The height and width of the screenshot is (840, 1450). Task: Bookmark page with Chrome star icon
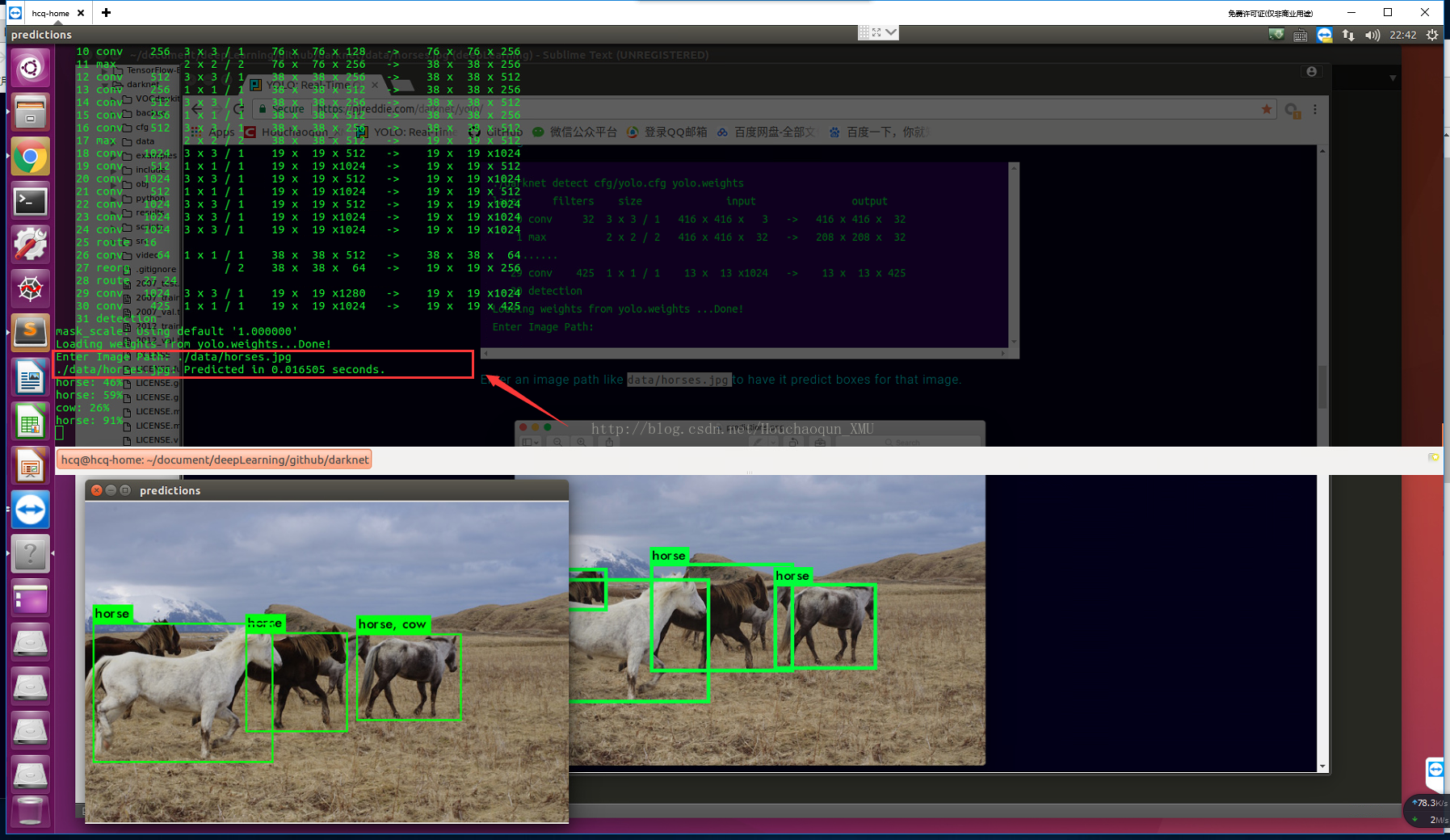1267,109
